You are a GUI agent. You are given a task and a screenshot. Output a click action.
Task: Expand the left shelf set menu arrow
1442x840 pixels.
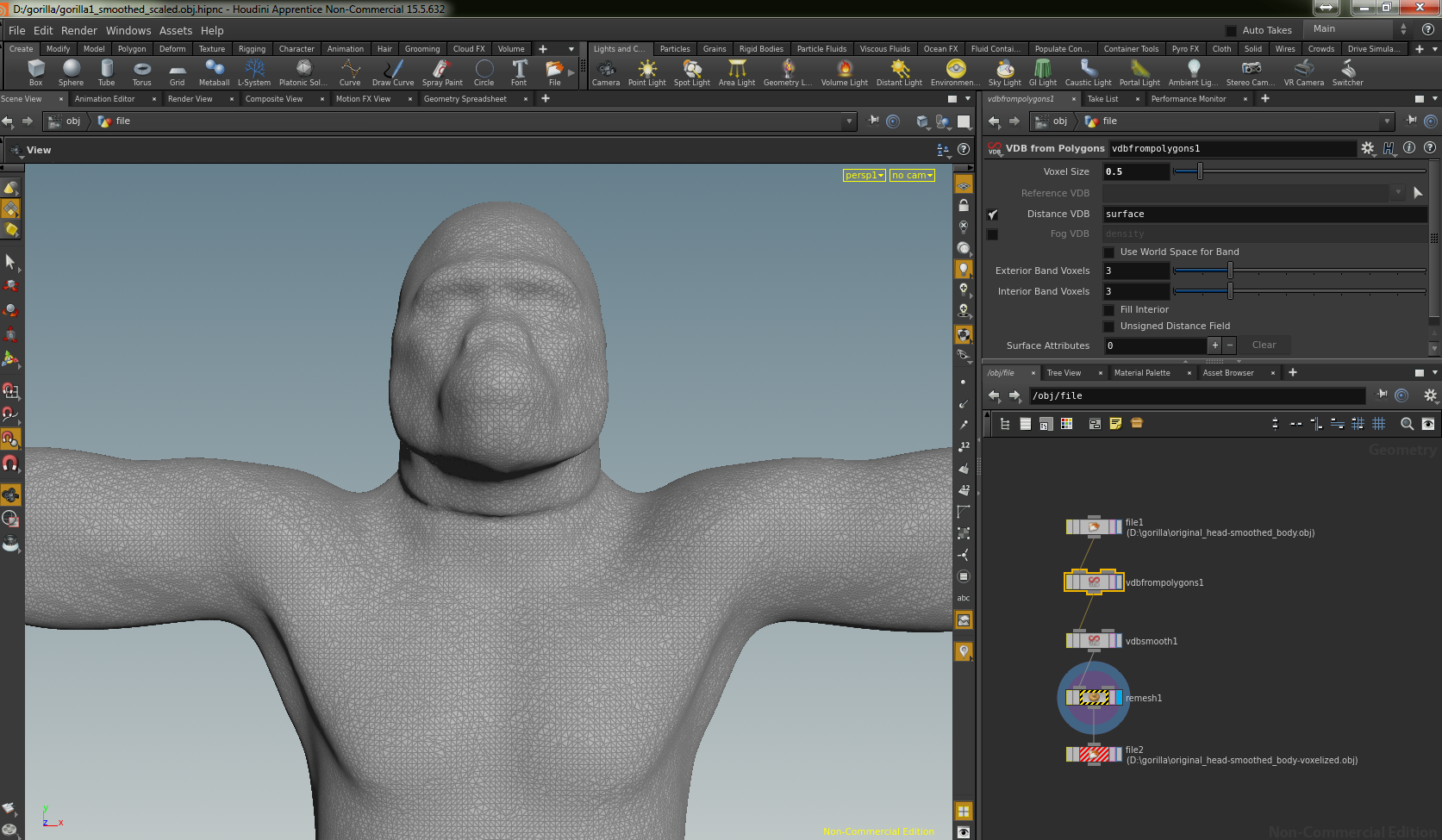click(x=571, y=49)
